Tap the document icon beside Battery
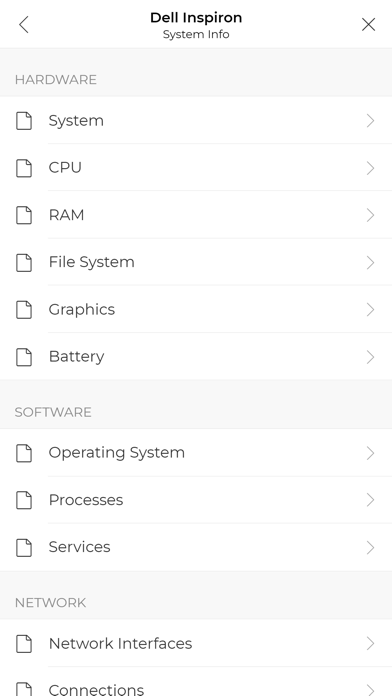This screenshot has width=392, height=696. click(x=24, y=356)
